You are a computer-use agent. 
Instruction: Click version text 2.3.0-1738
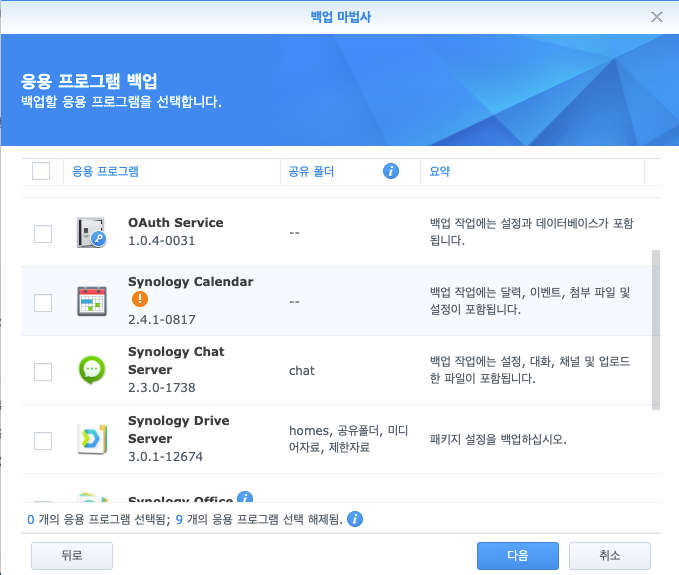162,388
